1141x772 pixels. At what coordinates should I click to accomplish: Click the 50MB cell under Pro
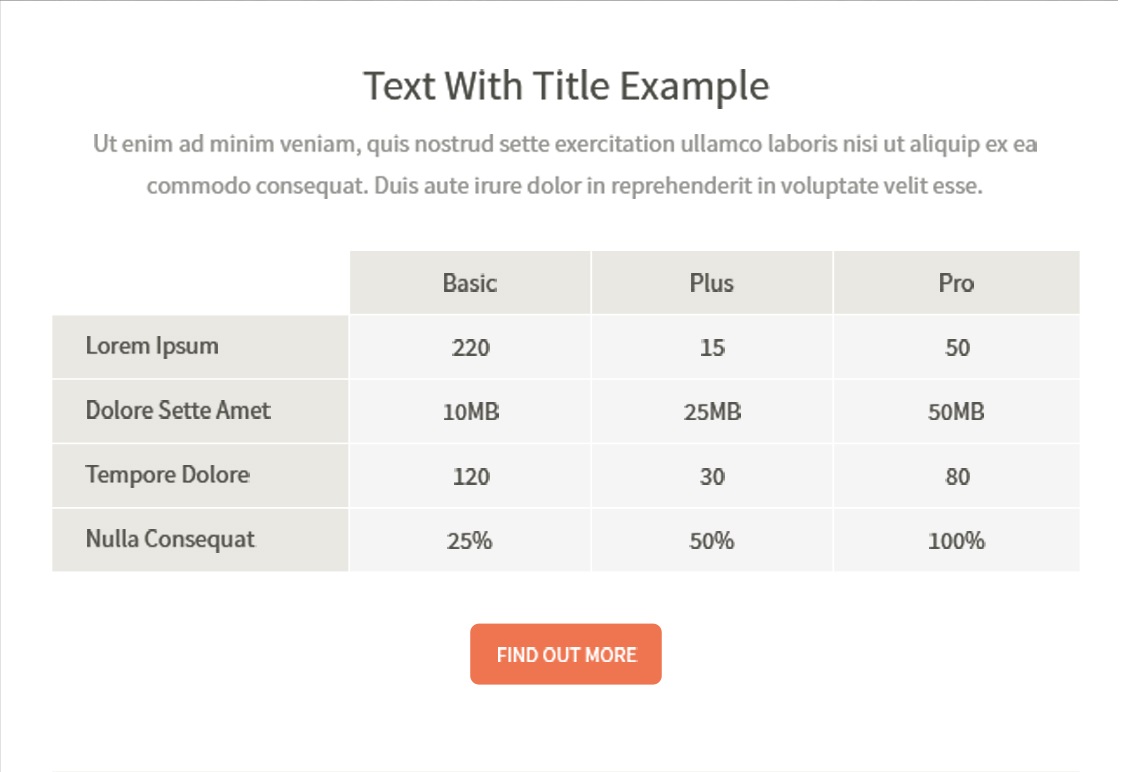point(956,412)
